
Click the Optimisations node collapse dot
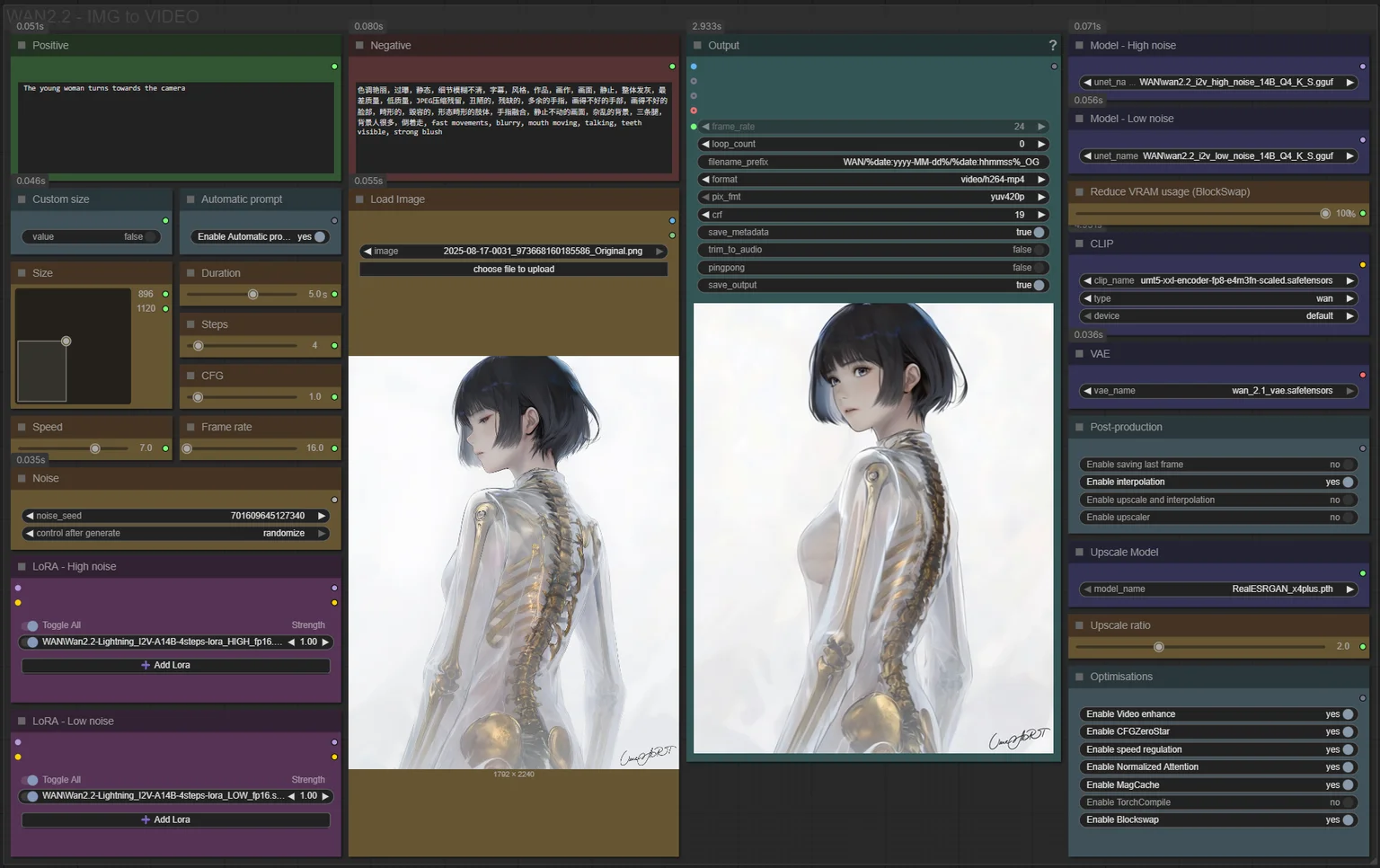point(1079,677)
